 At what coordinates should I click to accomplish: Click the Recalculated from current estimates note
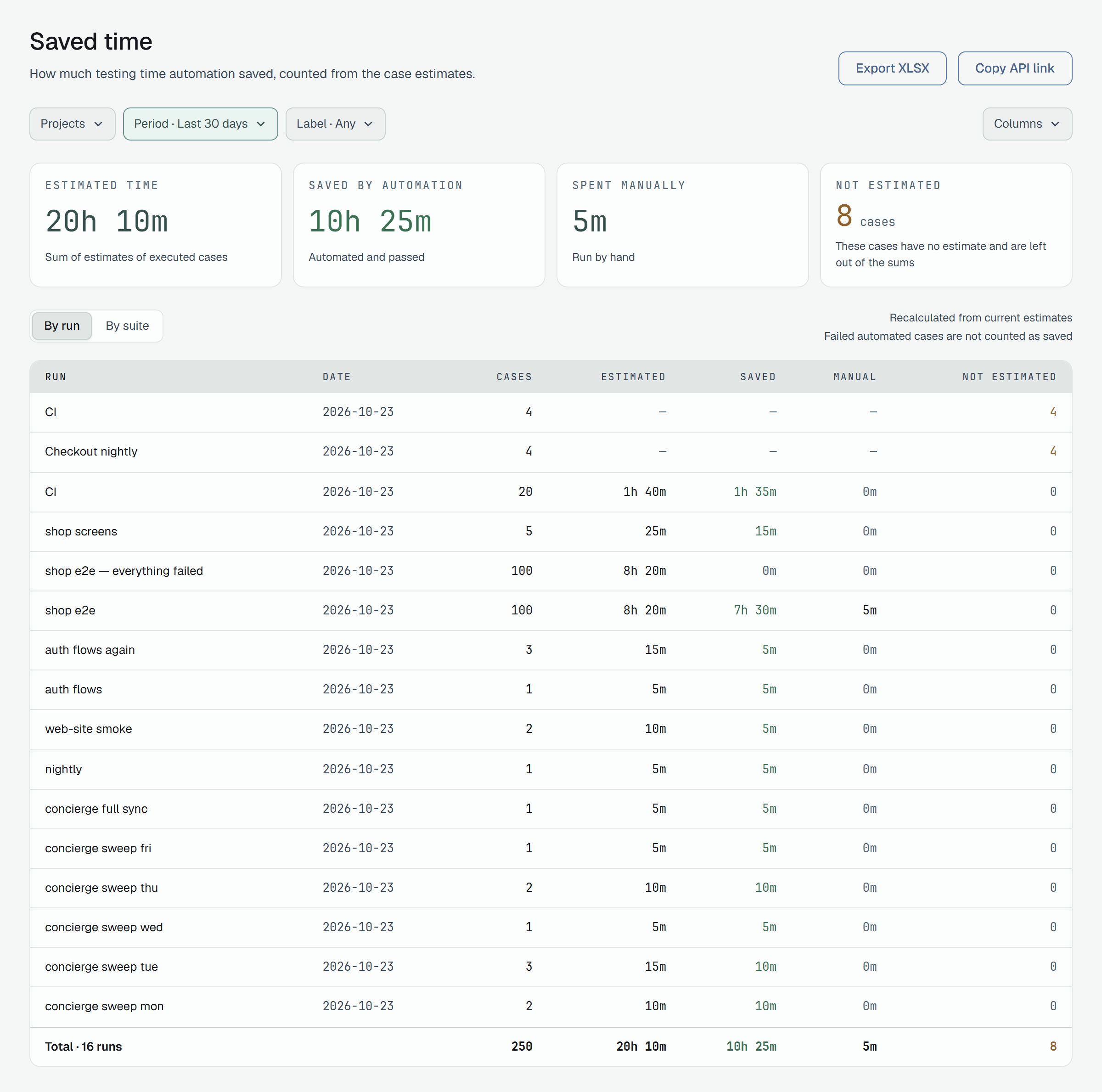pos(980,318)
